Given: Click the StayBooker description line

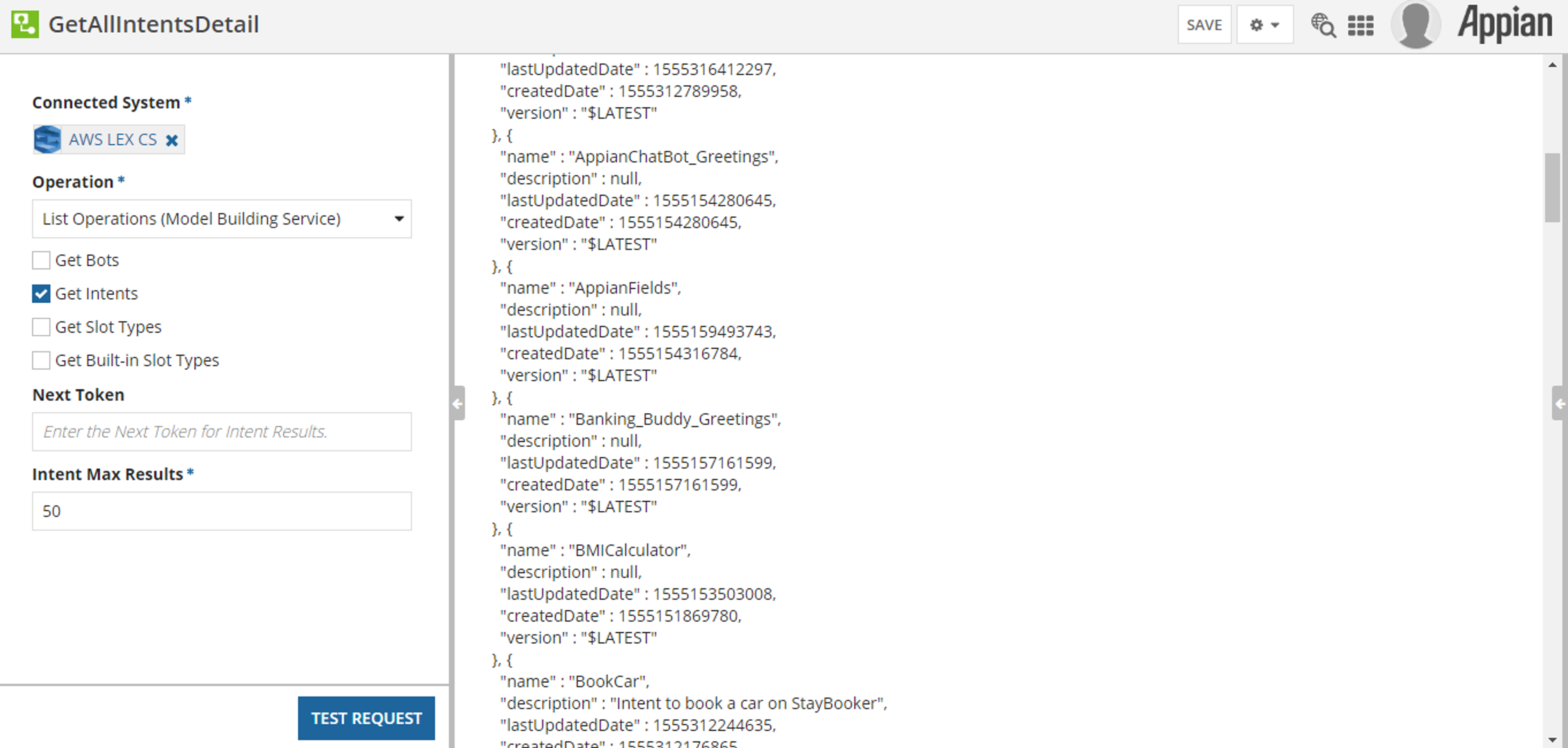Looking at the screenshot, I should tap(693, 703).
